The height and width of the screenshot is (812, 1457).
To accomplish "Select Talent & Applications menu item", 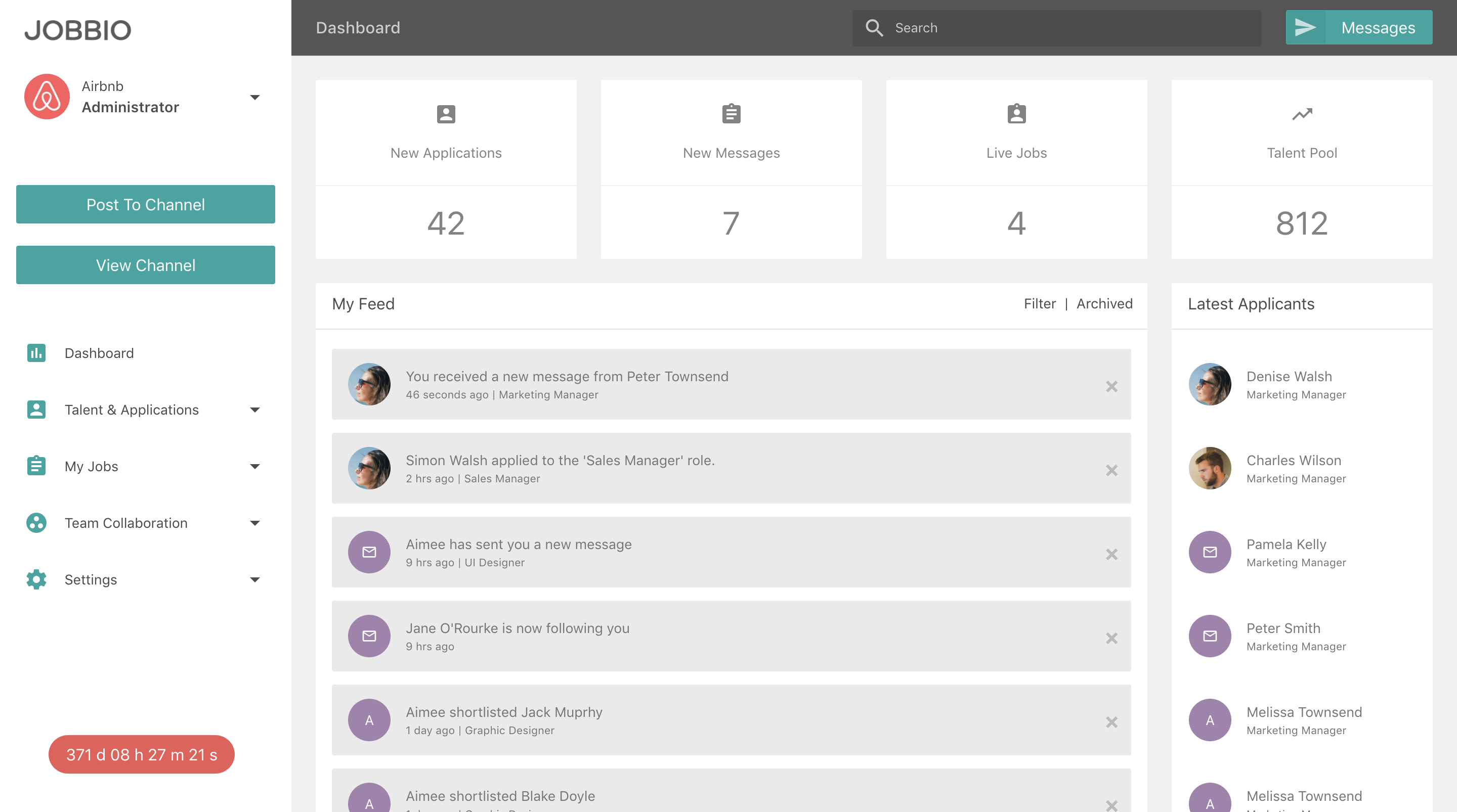I will click(131, 410).
